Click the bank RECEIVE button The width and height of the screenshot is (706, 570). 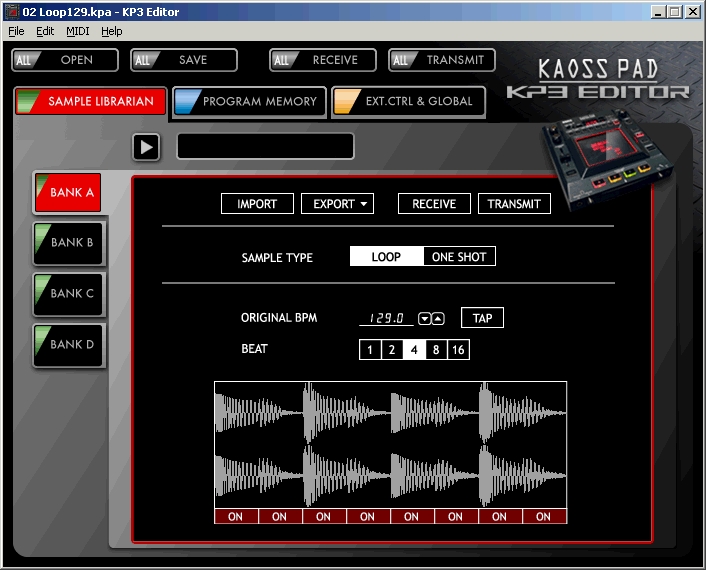[x=434, y=204]
